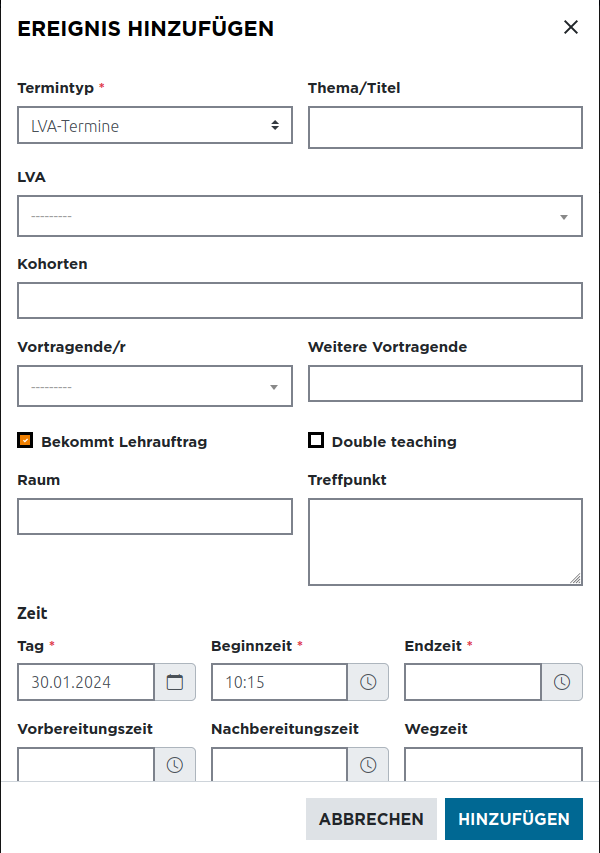Enable the Double teaching checkbox
This screenshot has height=853, width=600.
pos(316,440)
